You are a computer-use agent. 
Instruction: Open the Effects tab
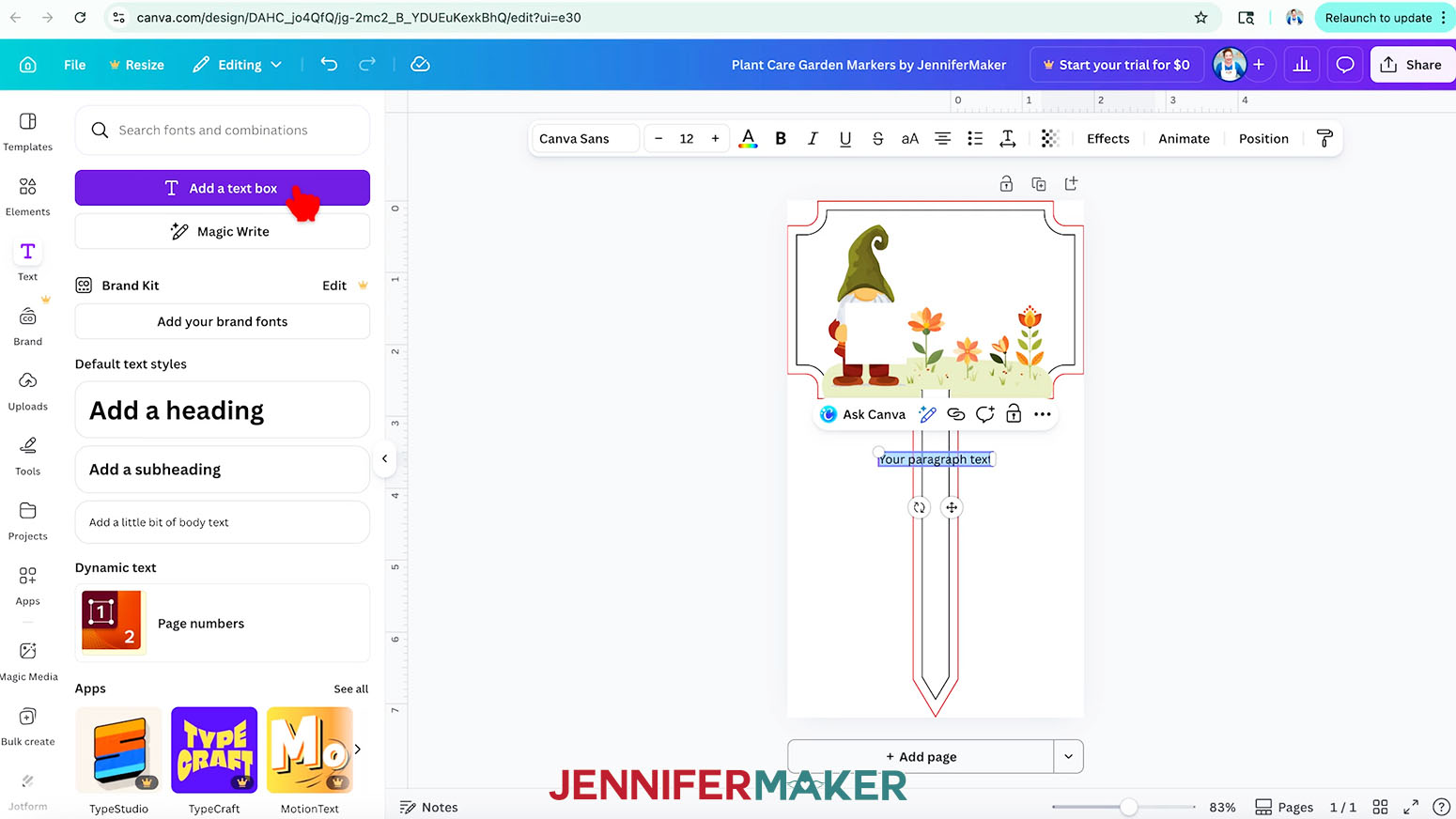click(x=1108, y=139)
